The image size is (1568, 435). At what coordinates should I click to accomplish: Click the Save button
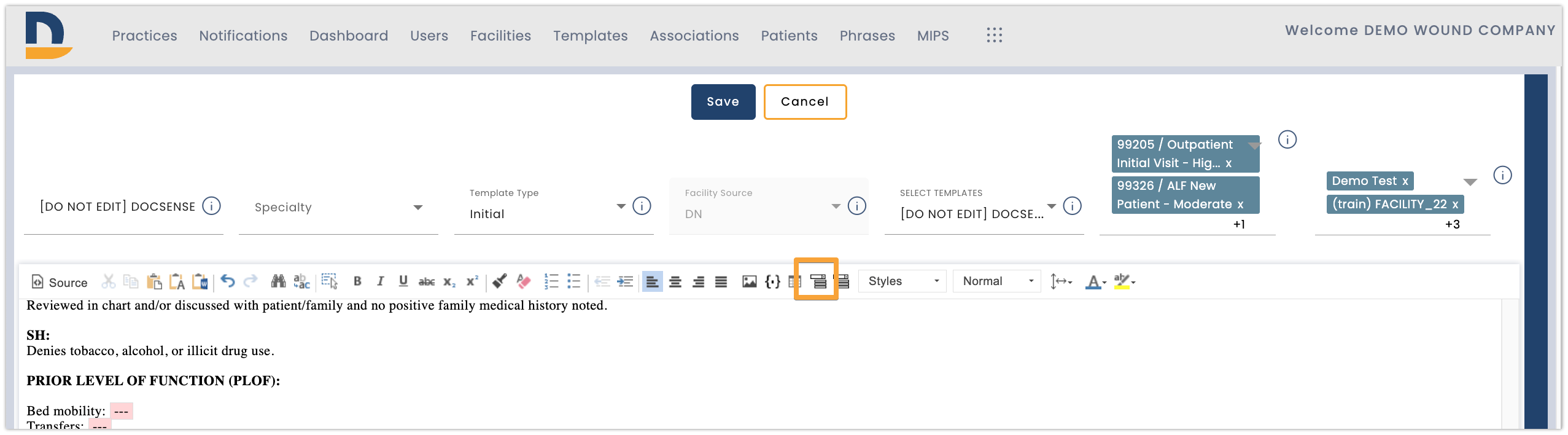[723, 102]
